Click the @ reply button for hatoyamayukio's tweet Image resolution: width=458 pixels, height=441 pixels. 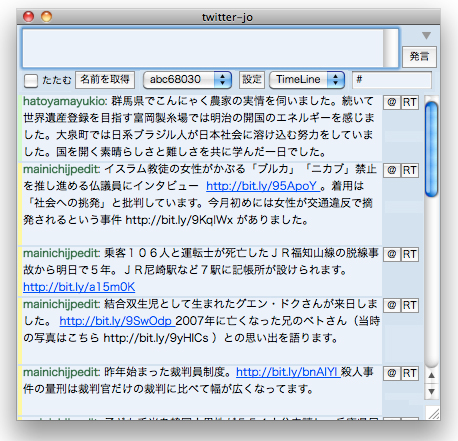point(392,102)
